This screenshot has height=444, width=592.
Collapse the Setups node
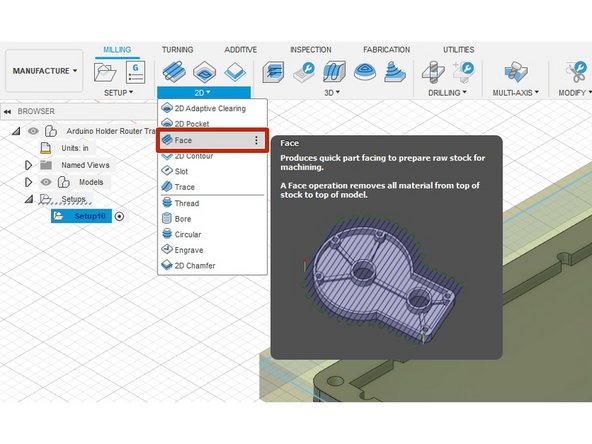click(29, 199)
